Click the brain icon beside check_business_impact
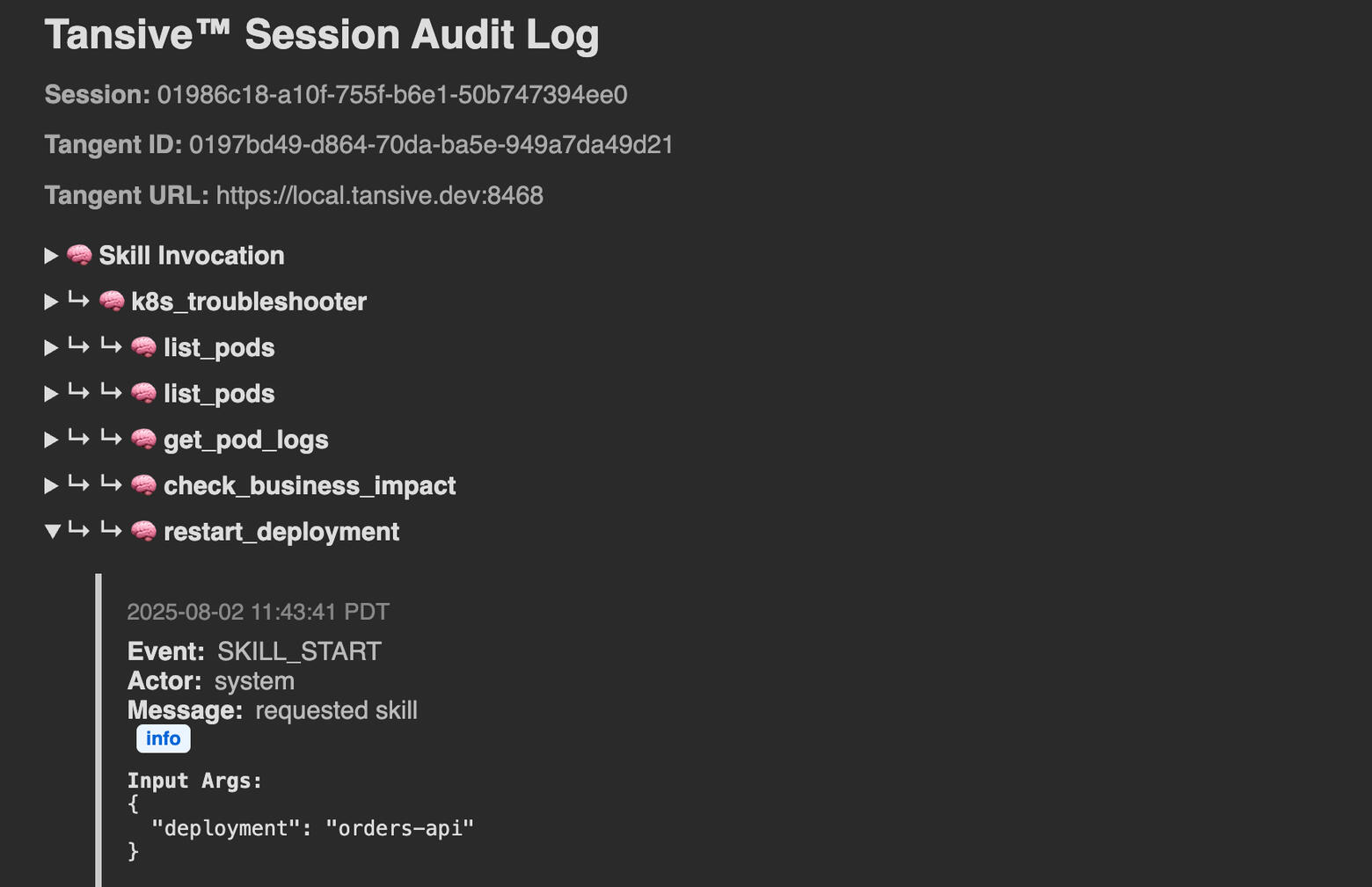 143,485
